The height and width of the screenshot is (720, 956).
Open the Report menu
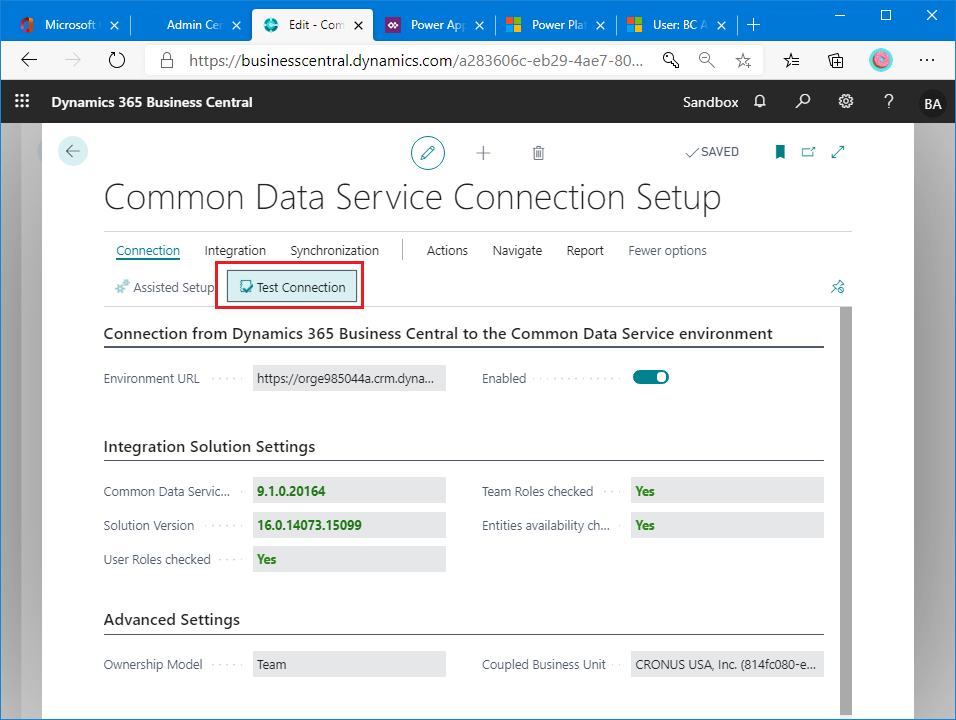click(x=585, y=251)
